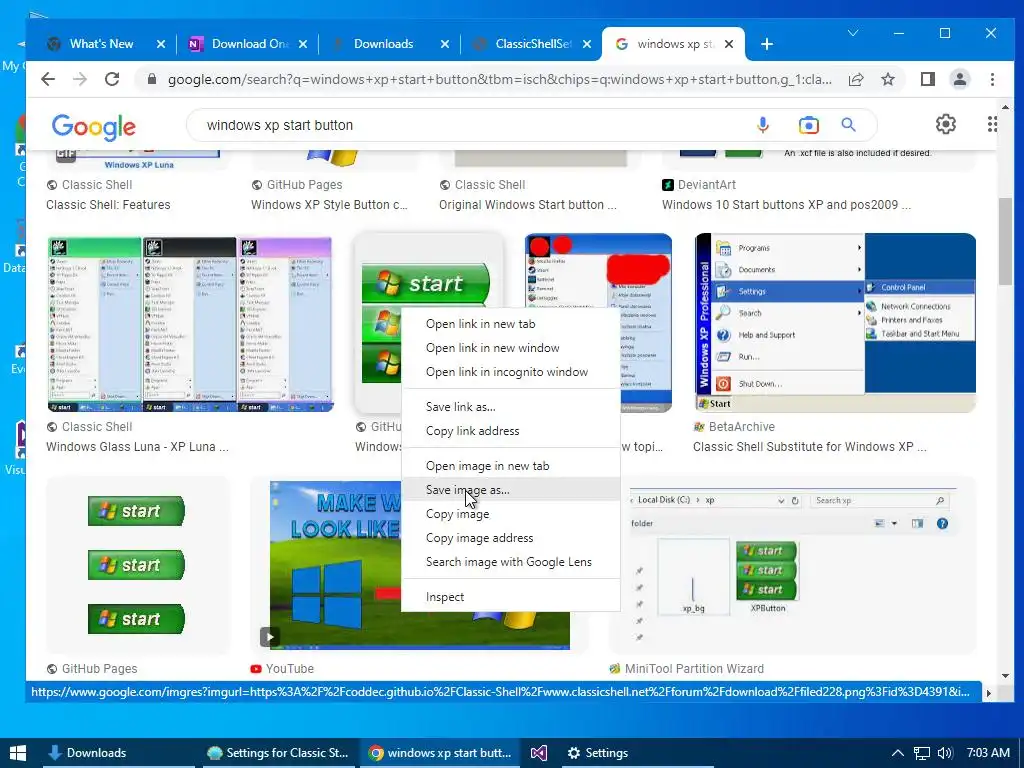The image size is (1024, 768).
Task: Open a new browser tab with plus icon
Action: [767, 44]
